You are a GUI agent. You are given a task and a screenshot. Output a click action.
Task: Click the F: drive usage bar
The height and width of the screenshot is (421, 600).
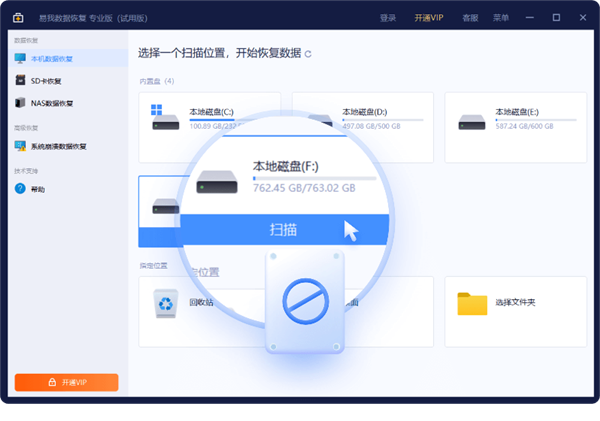[x=315, y=178]
